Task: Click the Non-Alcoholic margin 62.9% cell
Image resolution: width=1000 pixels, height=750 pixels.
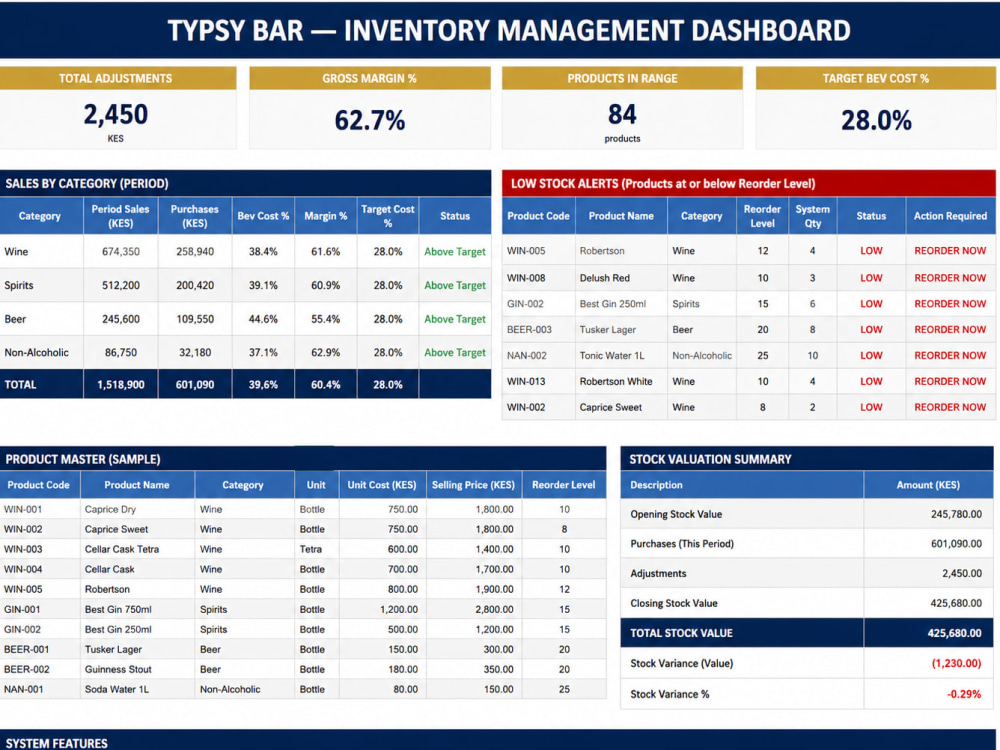Action: tap(325, 353)
